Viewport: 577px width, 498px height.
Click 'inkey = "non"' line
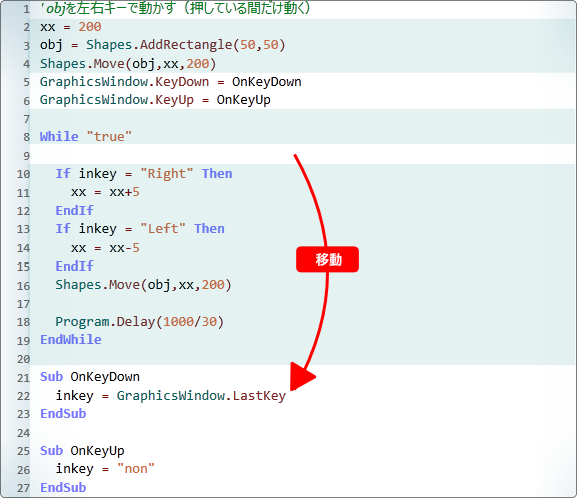tap(105, 469)
